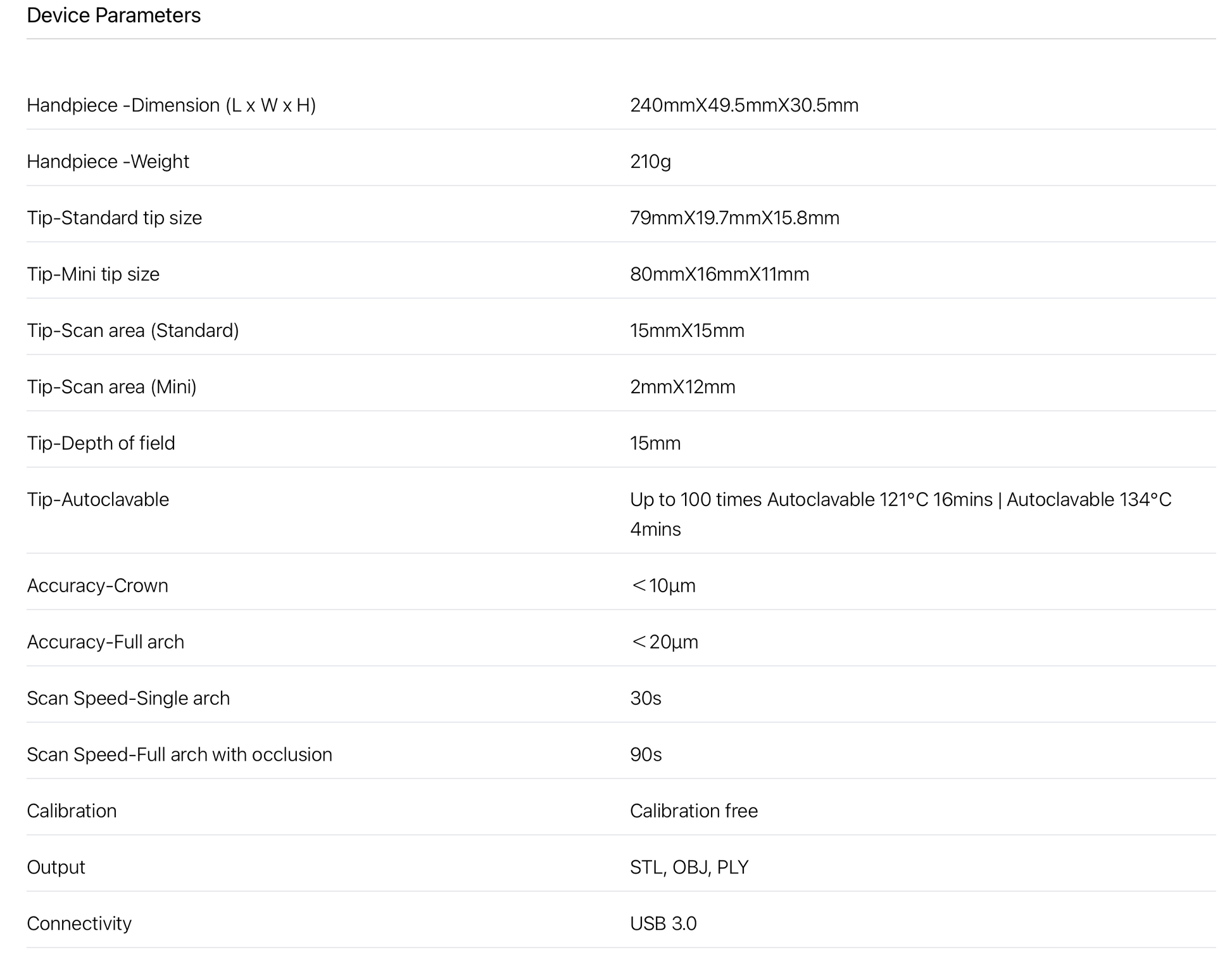Click the Scan Speed-Single arch label
The image size is (1232, 964).
click(128, 699)
